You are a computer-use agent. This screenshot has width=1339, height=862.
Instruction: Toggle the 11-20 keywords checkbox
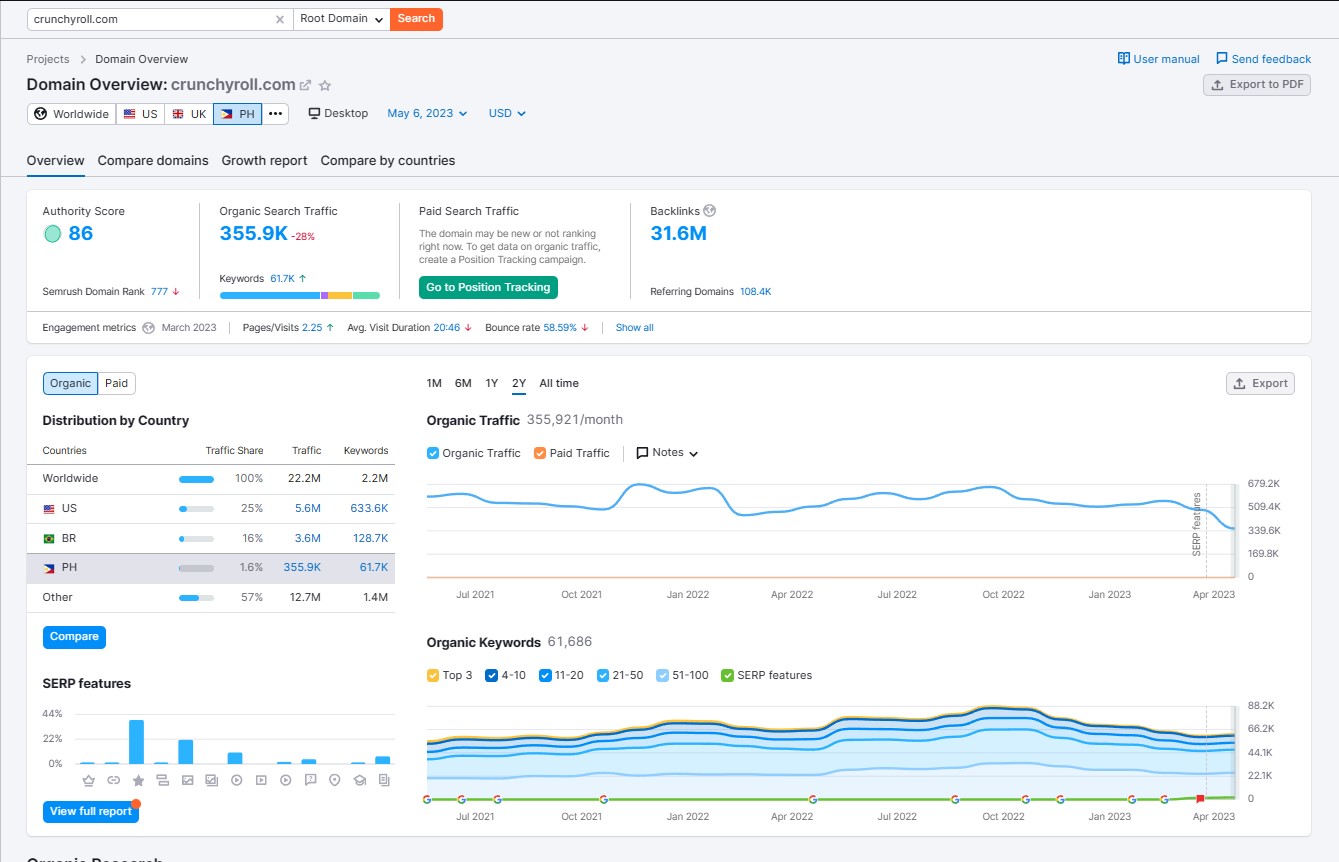(x=545, y=675)
